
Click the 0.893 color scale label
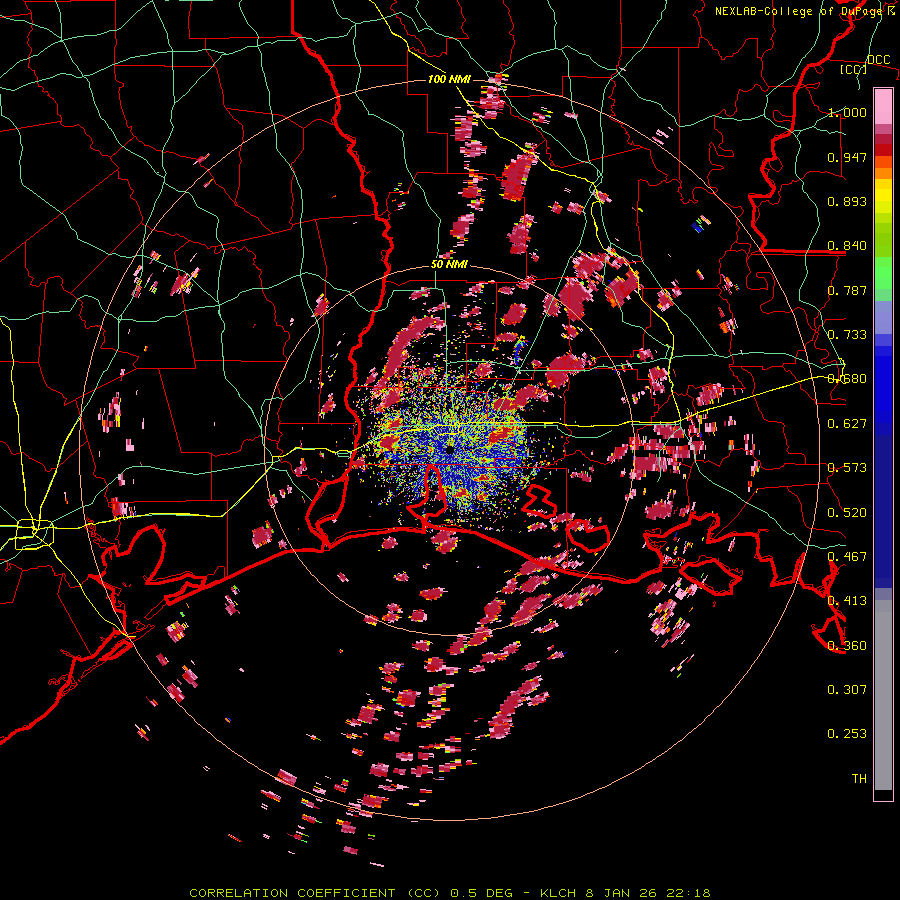(x=847, y=201)
